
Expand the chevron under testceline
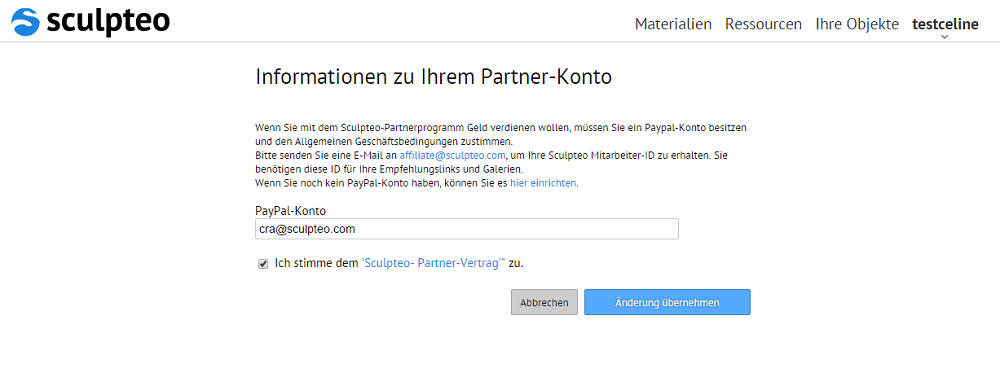point(945,37)
